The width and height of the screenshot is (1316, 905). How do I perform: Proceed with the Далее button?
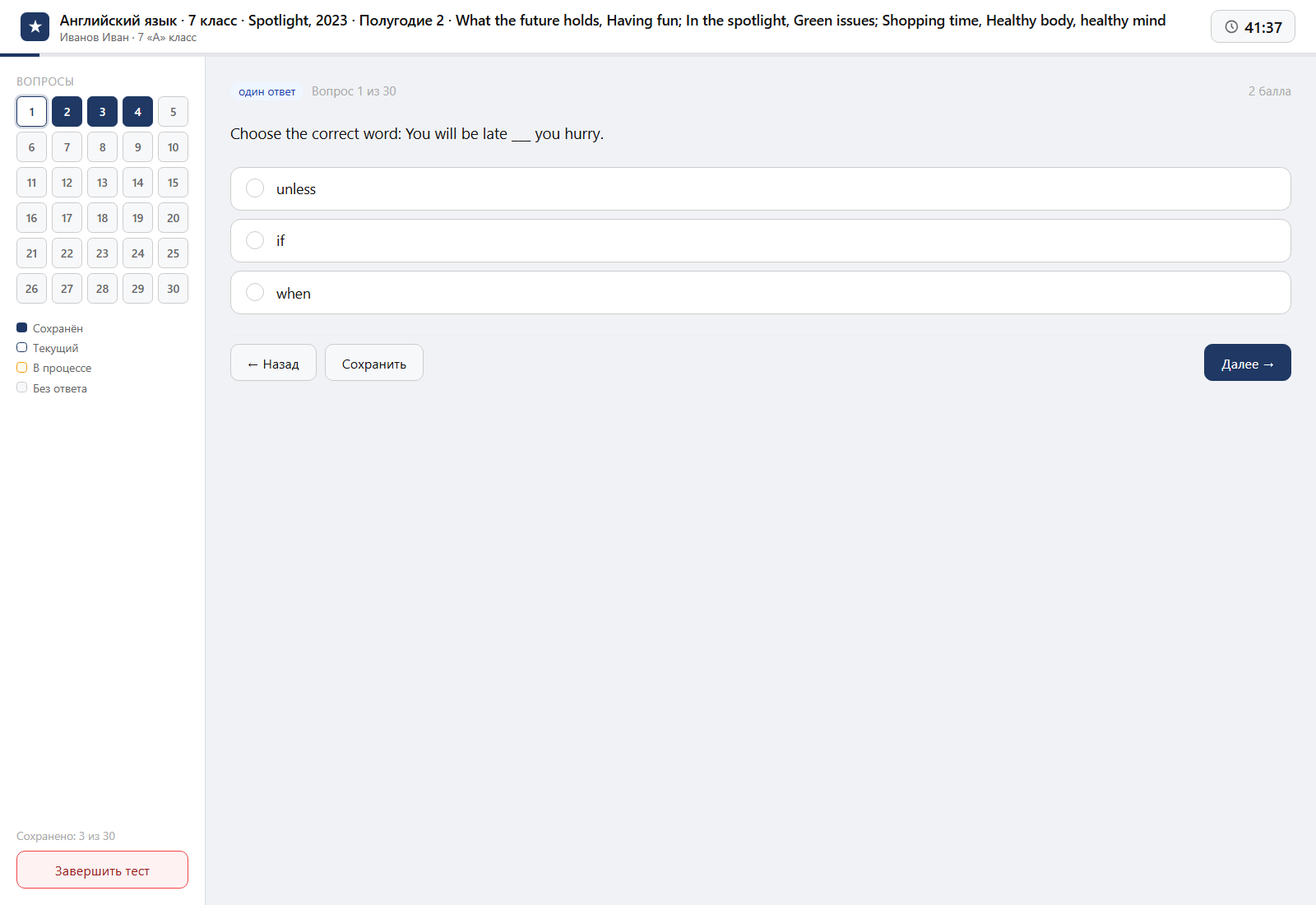tap(1247, 363)
